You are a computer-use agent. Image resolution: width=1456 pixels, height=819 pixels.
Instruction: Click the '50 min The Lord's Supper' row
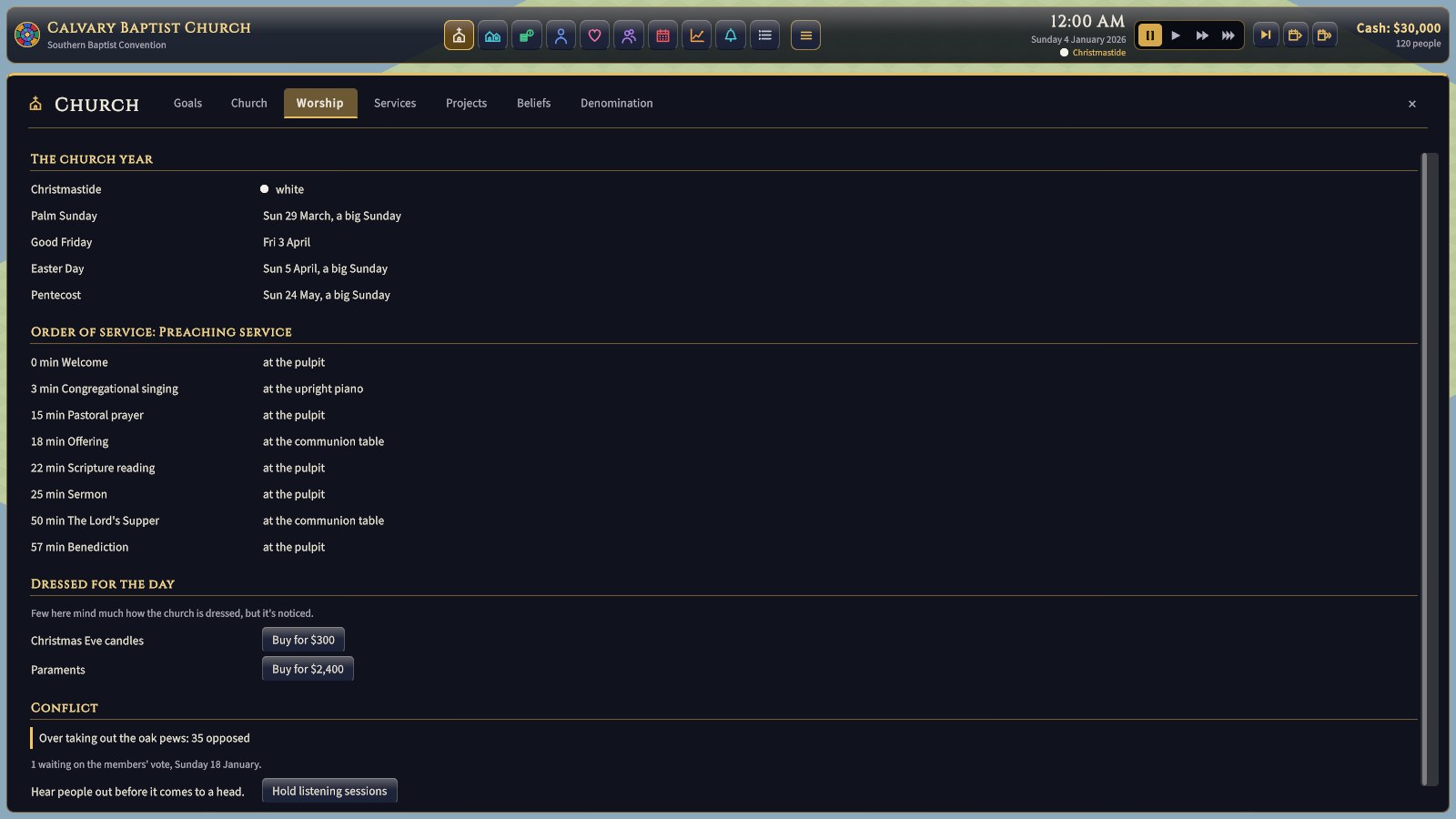(723, 521)
